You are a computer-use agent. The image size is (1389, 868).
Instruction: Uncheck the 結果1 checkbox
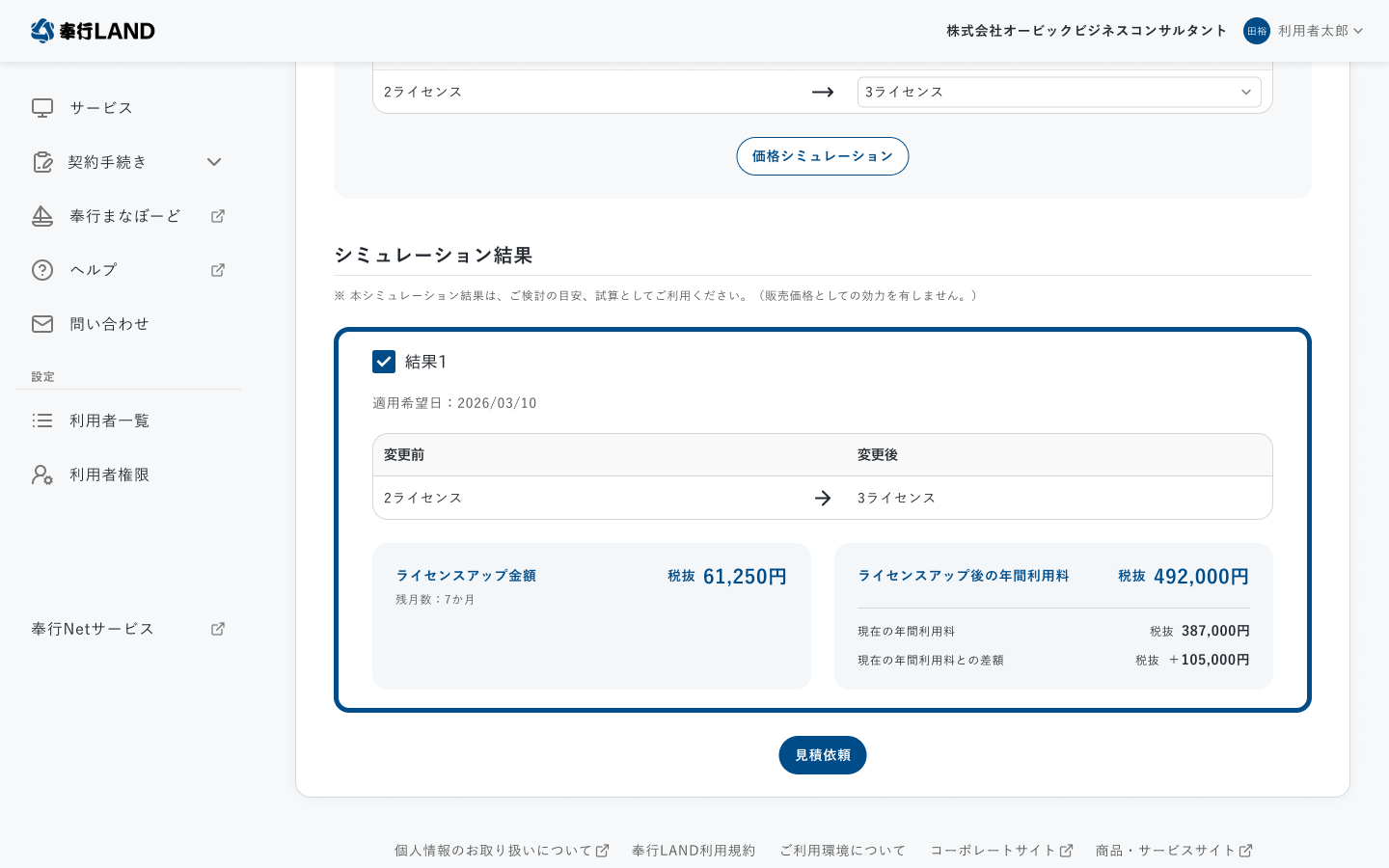point(384,362)
